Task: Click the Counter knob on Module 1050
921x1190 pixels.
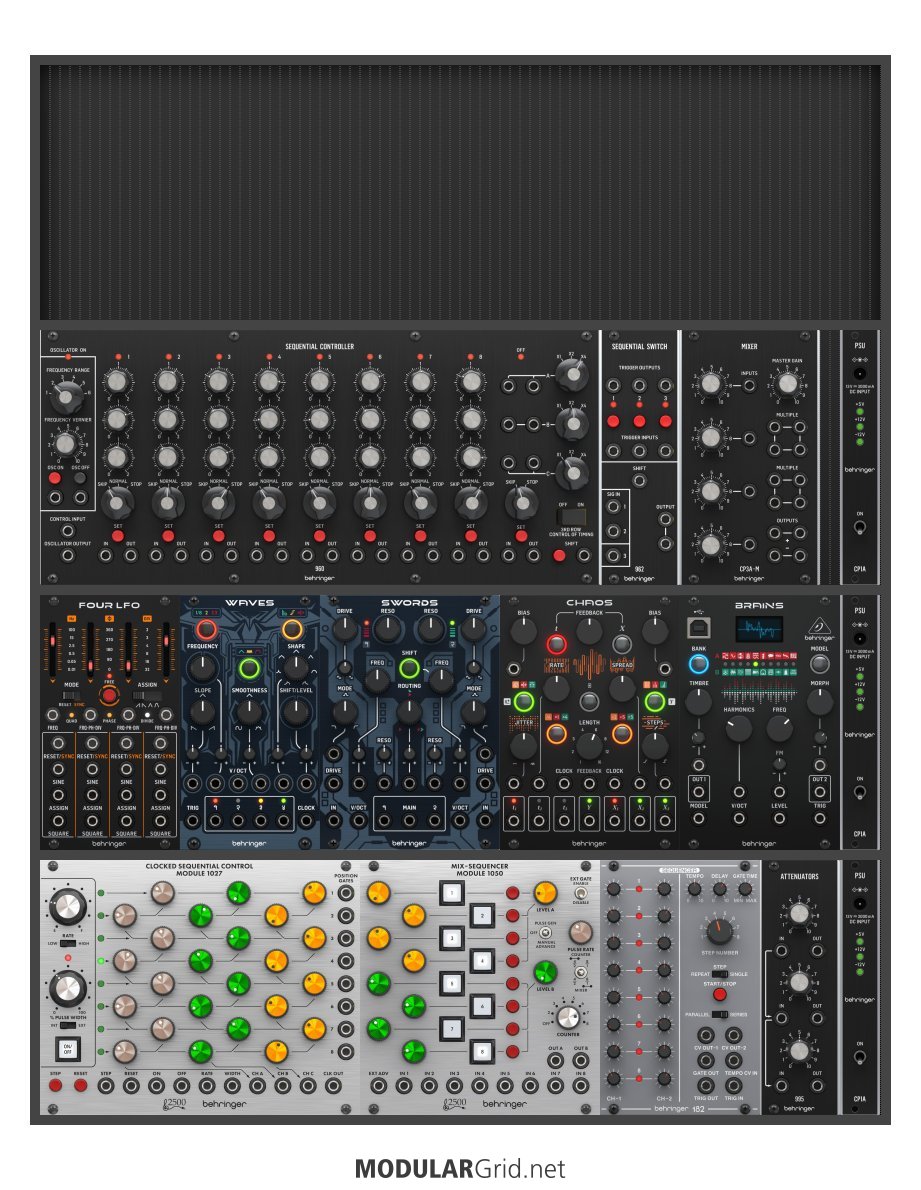Action: 567,1016
